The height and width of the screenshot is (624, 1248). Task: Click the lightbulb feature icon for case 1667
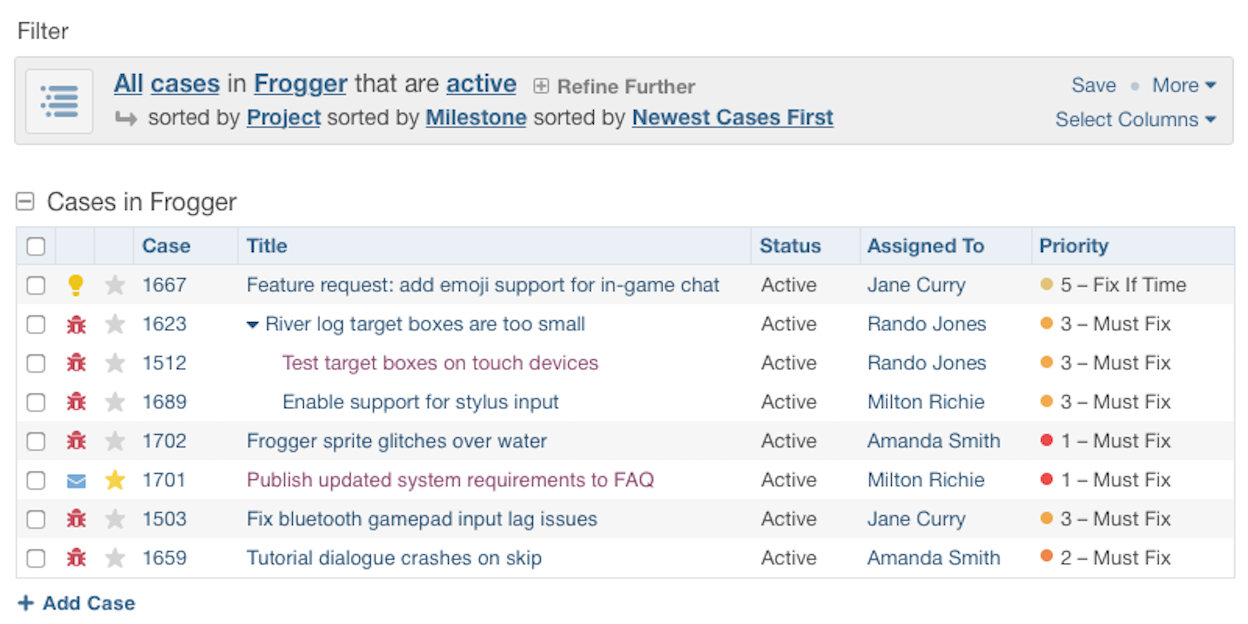point(76,285)
